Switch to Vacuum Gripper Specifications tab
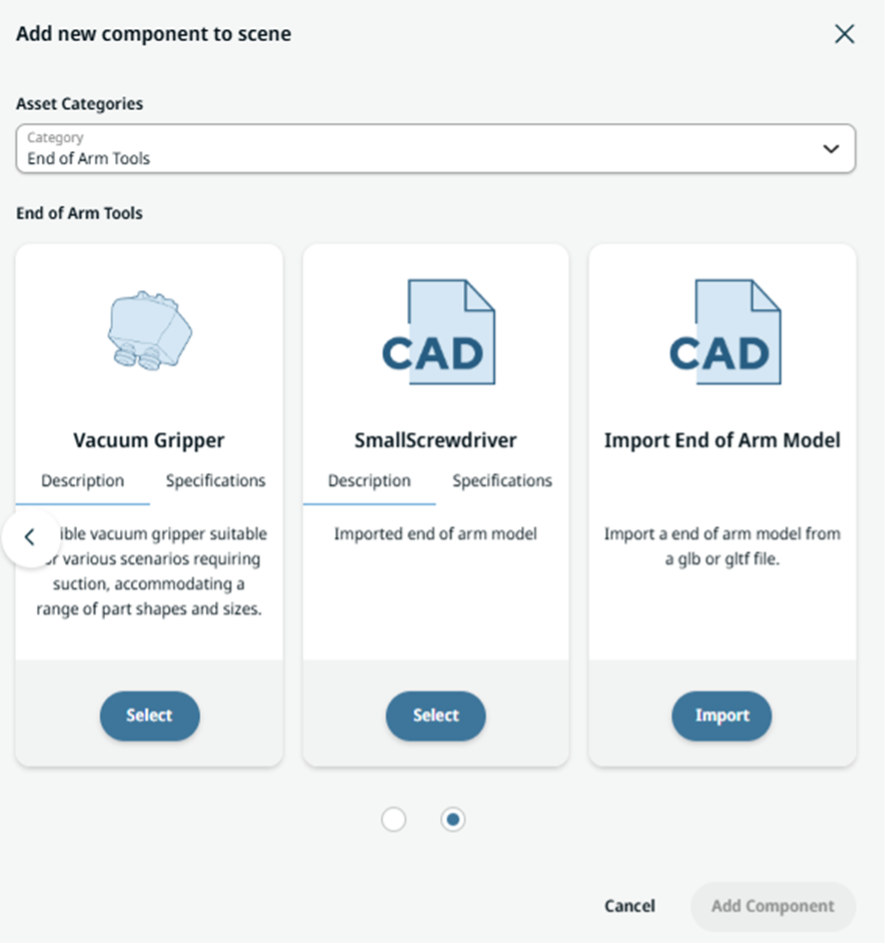This screenshot has width=887, height=945. tap(215, 481)
